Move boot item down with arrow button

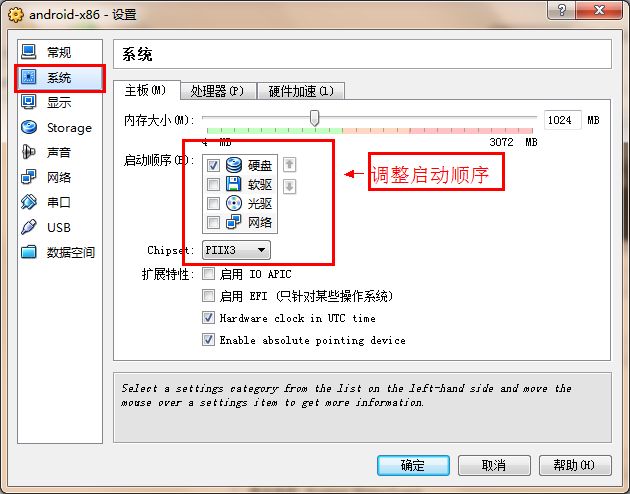click(x=289, y=186)
